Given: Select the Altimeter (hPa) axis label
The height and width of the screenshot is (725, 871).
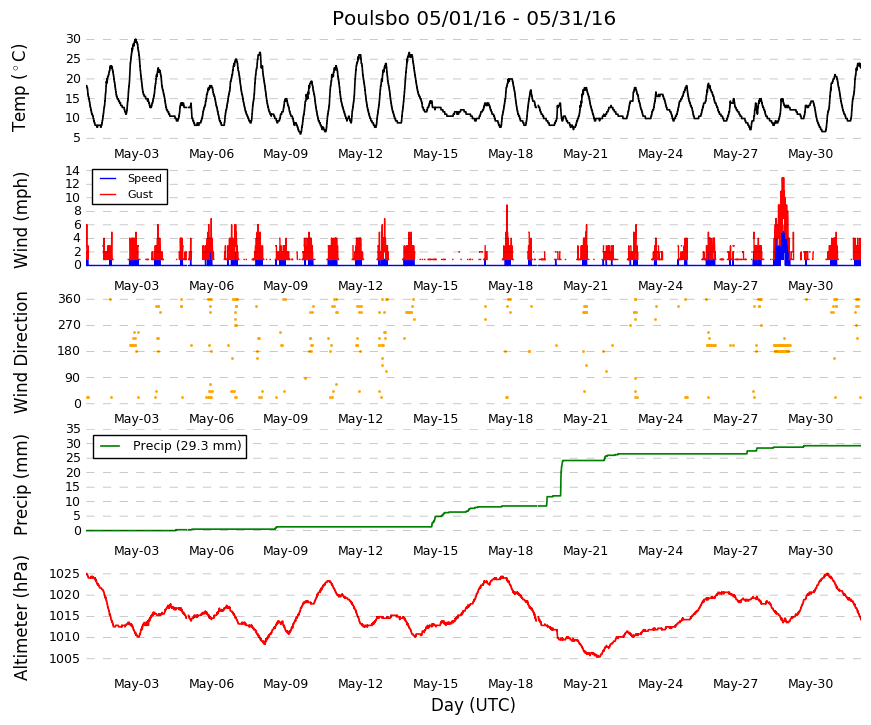Looking at the screenshot, I should (20, 617).
